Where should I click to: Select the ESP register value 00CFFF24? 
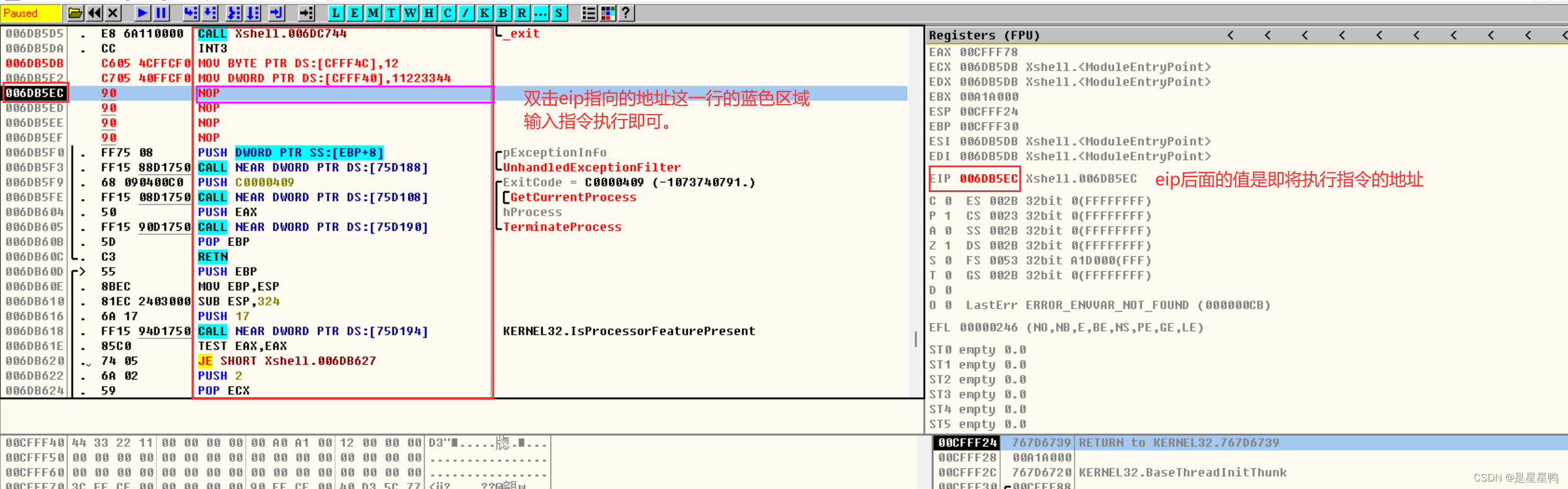pos(989,112)
